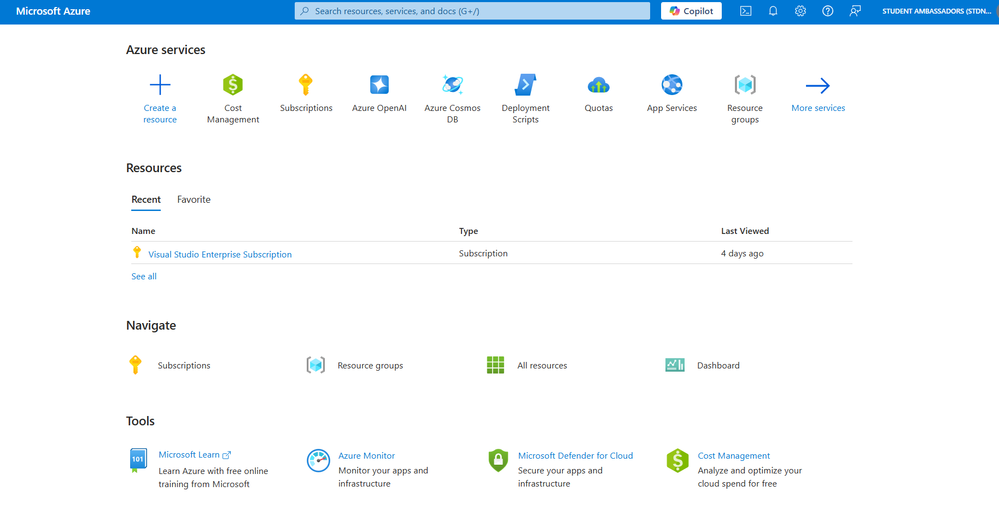Go to All resources text under Navigate
This screenshot has width=999, height=516.
542,366
